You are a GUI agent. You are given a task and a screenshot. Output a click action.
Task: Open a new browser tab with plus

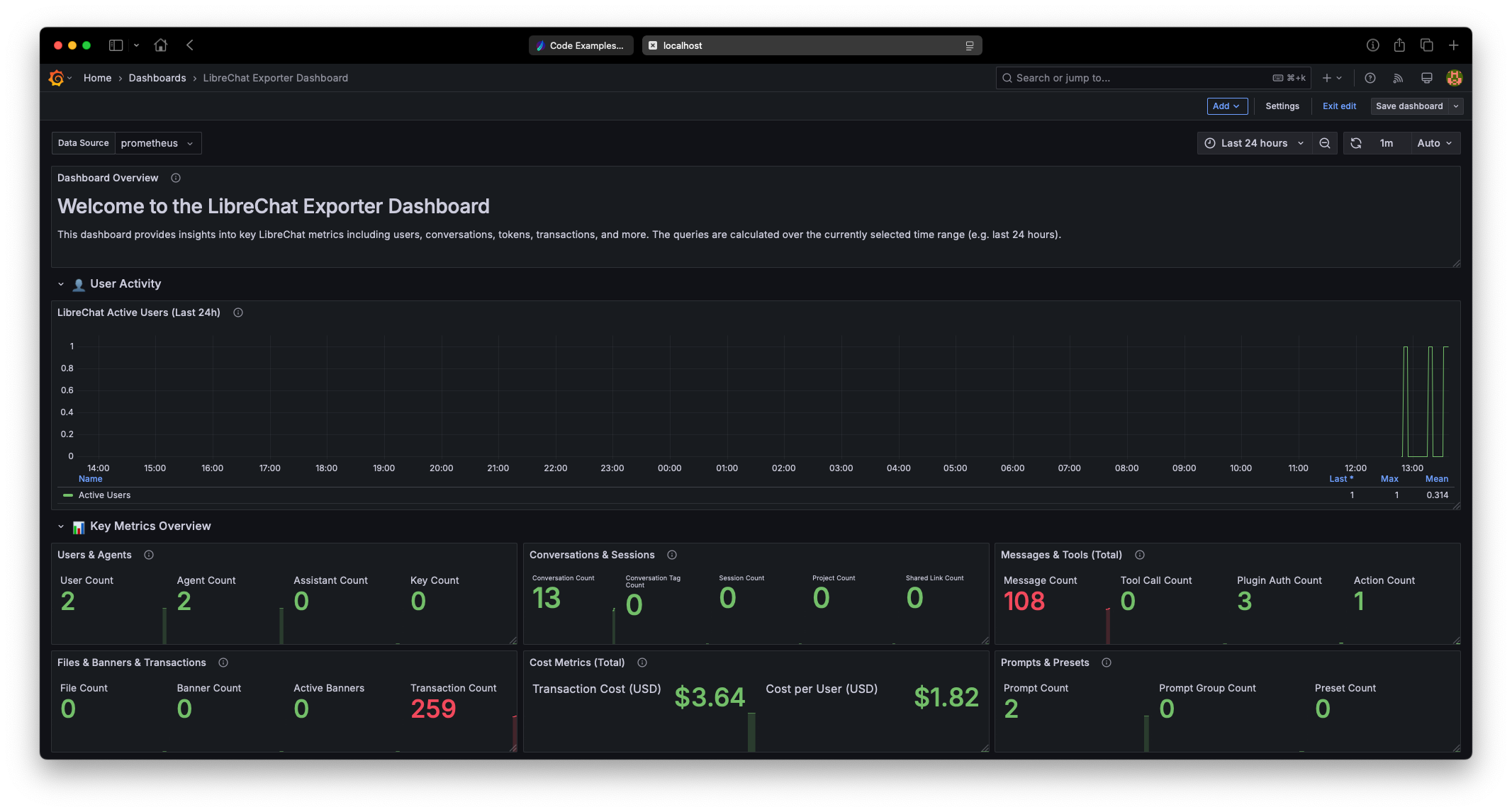pos(1453,45)
